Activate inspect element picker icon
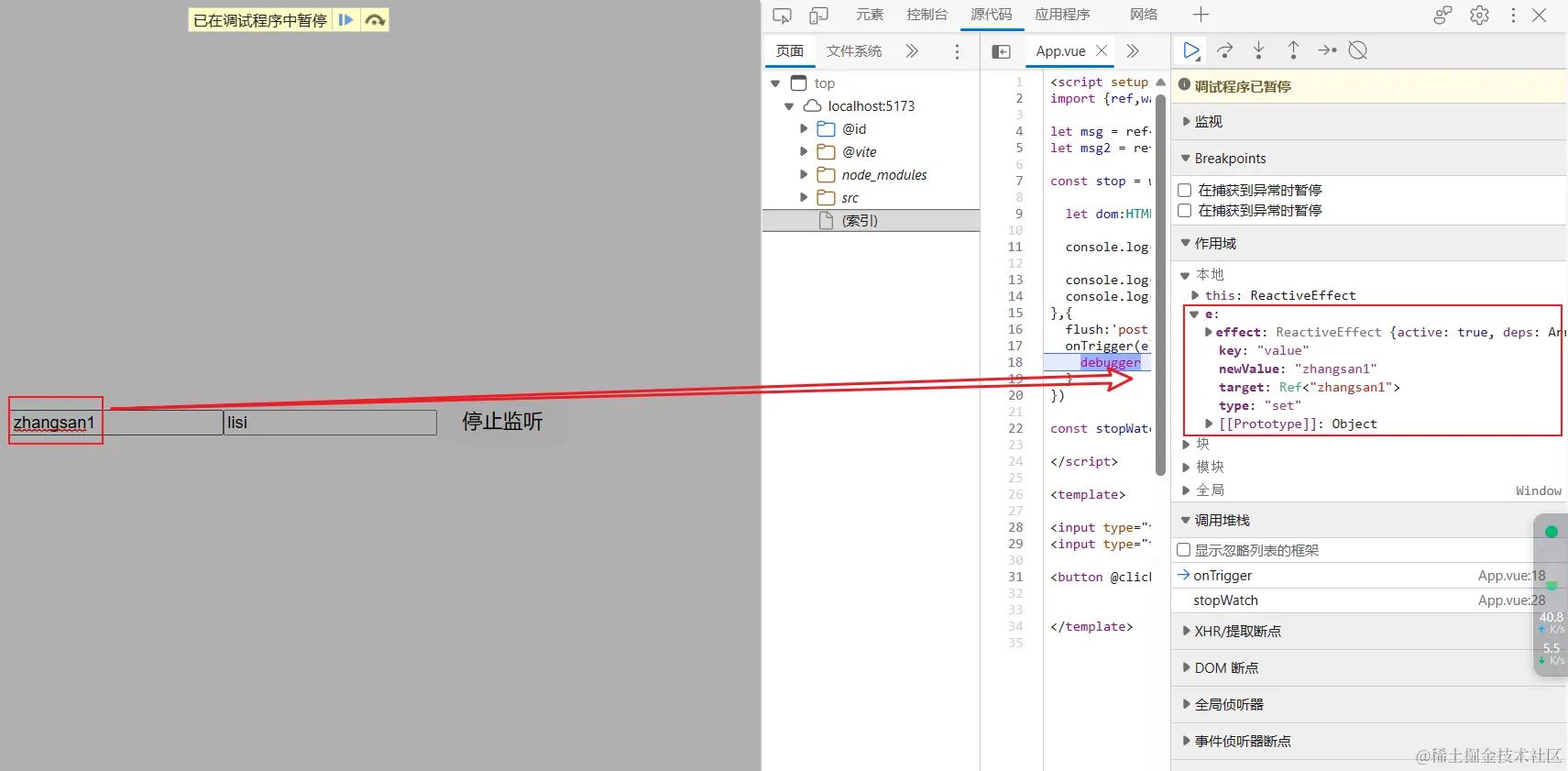This screenshot has width=1568, height=771. (782, 16)
